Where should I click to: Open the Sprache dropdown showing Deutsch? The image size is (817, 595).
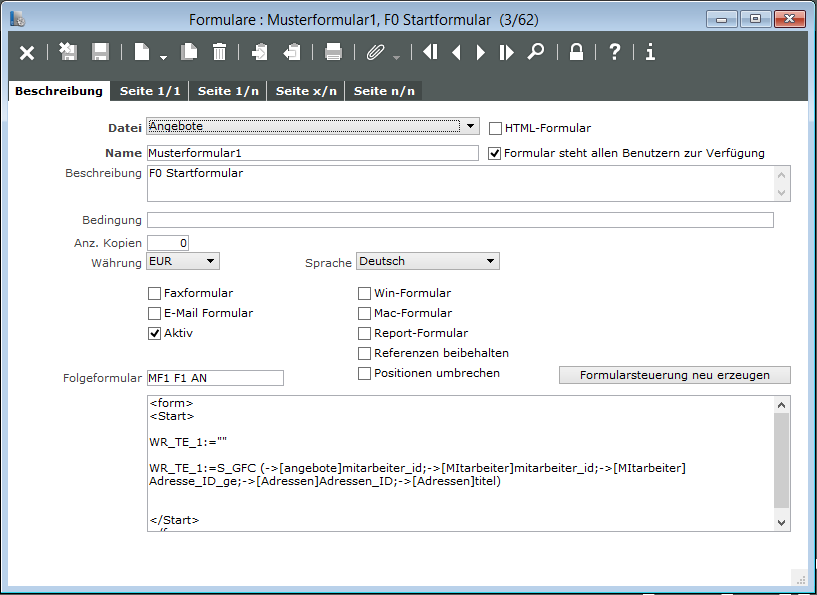coord(428,261)
